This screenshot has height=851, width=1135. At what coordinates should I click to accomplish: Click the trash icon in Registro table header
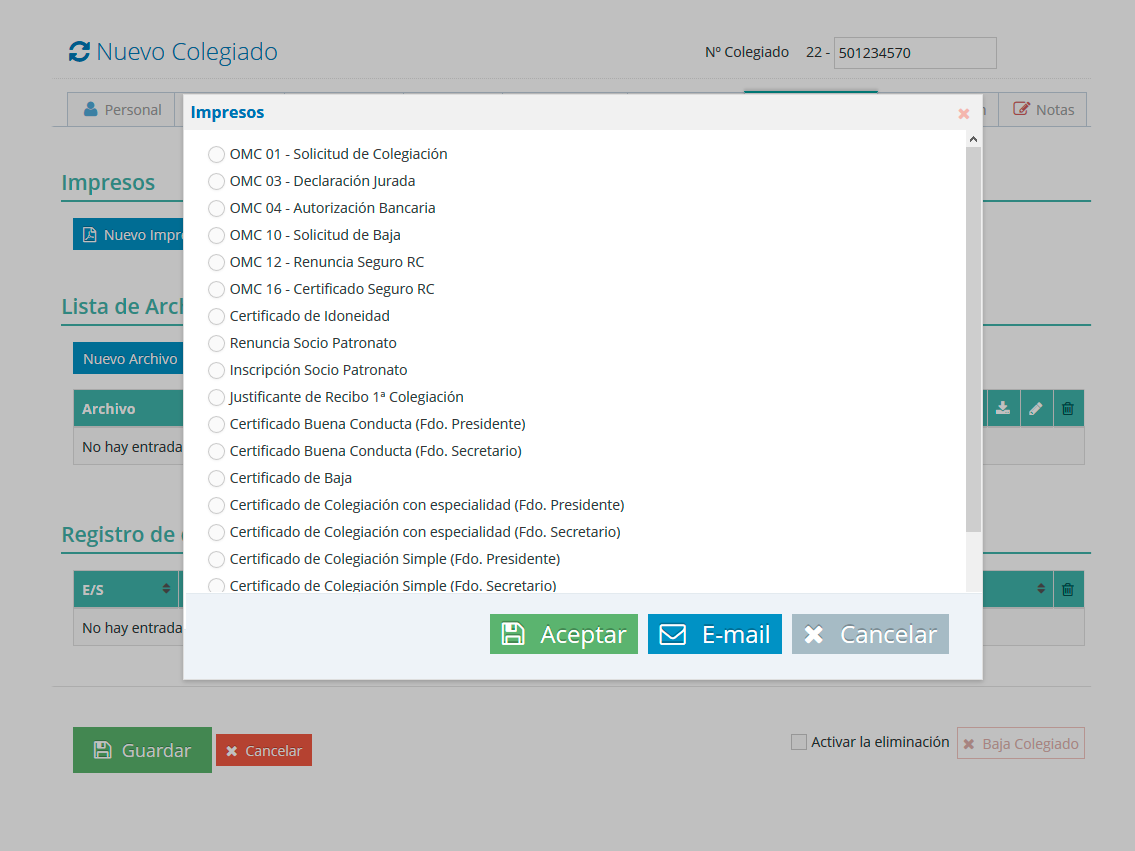click(1068, 589)
